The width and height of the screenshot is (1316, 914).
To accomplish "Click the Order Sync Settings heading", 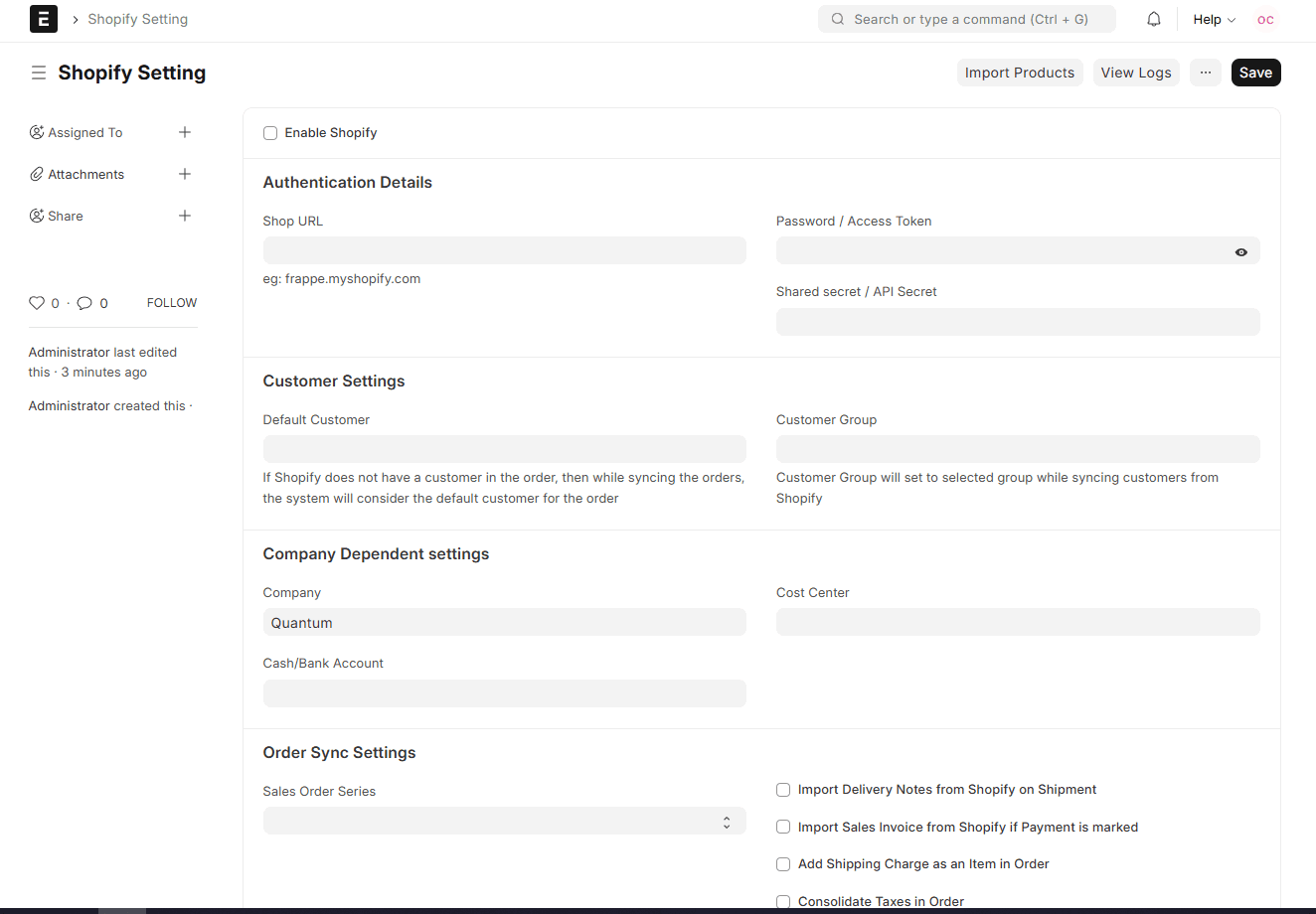I will [x=340, y=753].
